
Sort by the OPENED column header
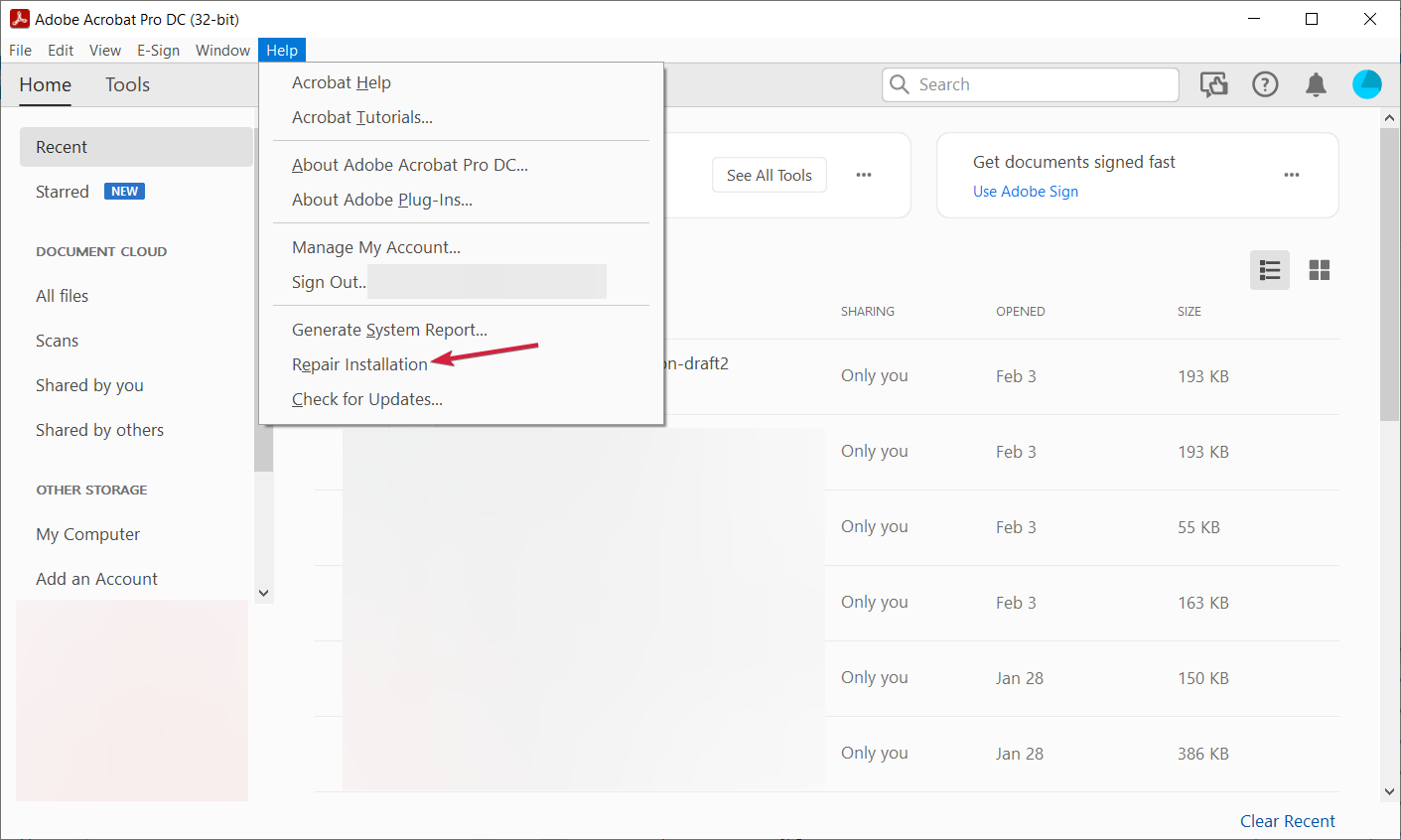[x=1020, y=311]
